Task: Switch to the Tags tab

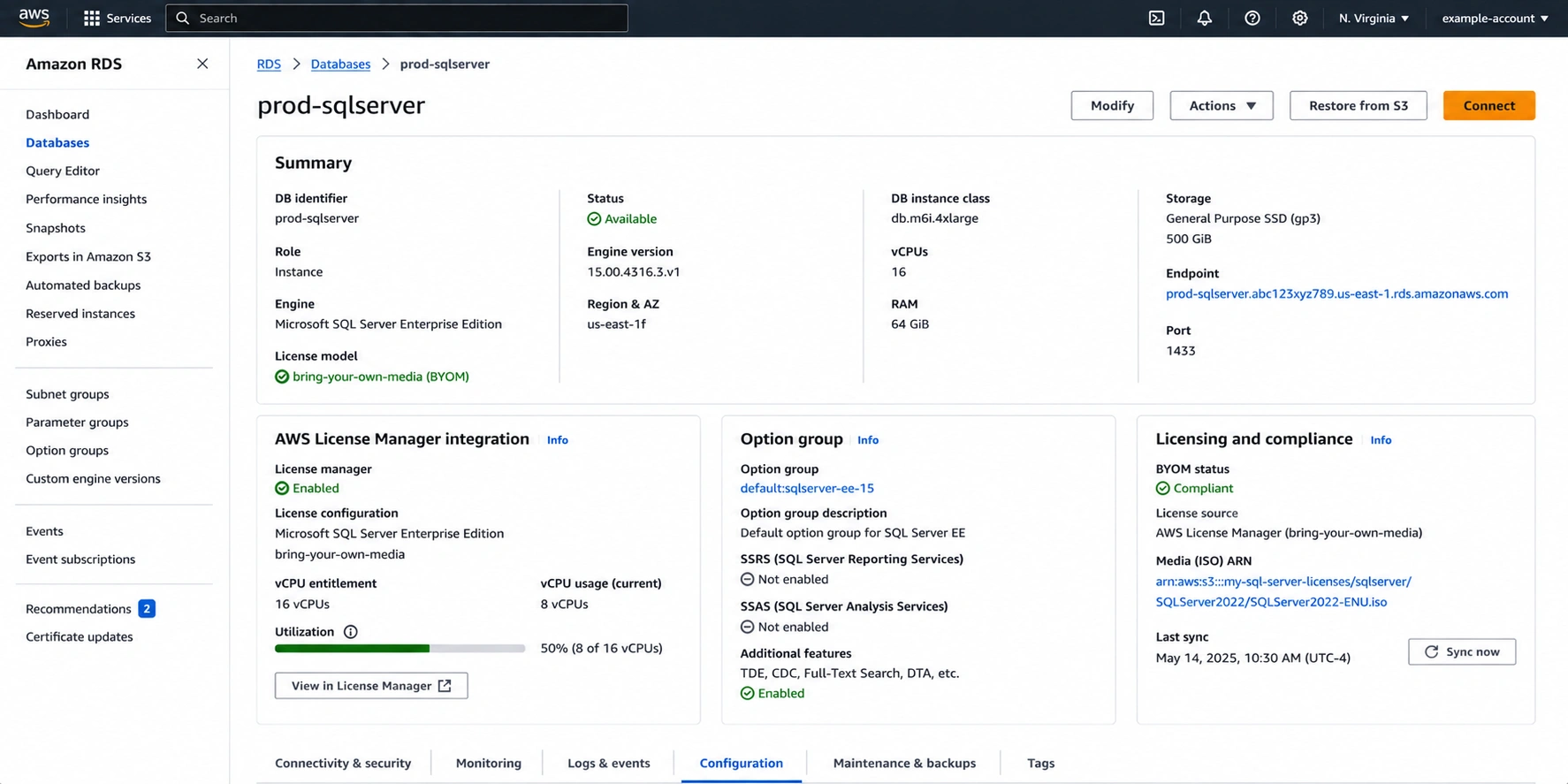Action: point(1040,763)
